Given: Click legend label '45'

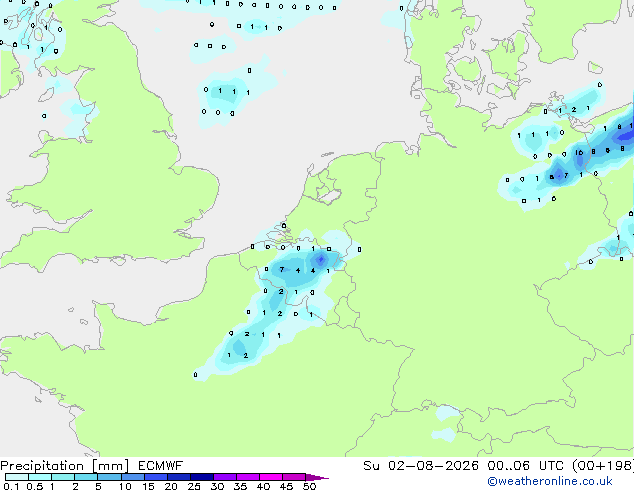Looking at the screenshot, I should click(x=286, y=486).
